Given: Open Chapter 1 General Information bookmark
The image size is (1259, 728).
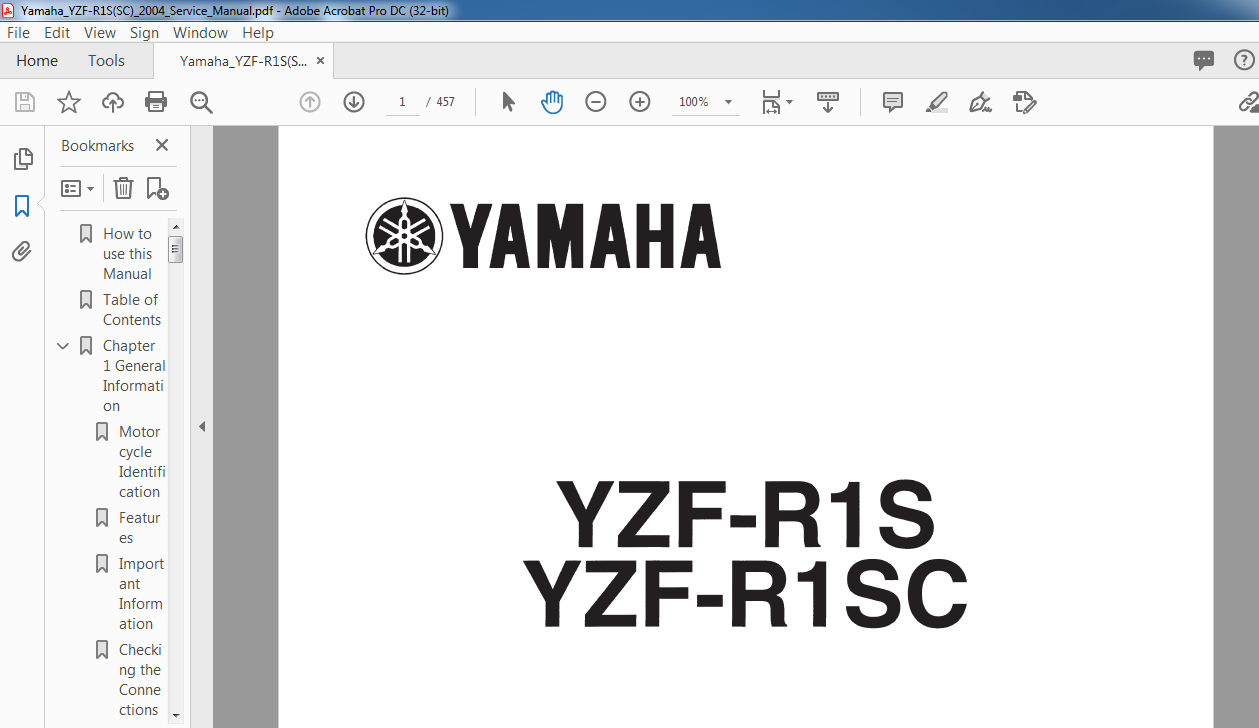Looking at the screenshot, I should click(134, 376).
